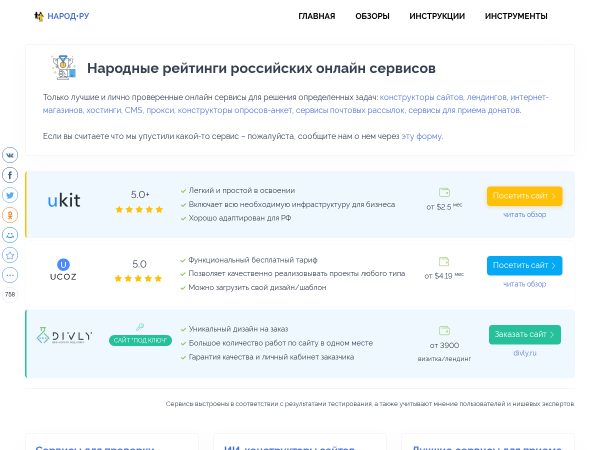
Task: Share page on VK social icon
Action: 10,155
